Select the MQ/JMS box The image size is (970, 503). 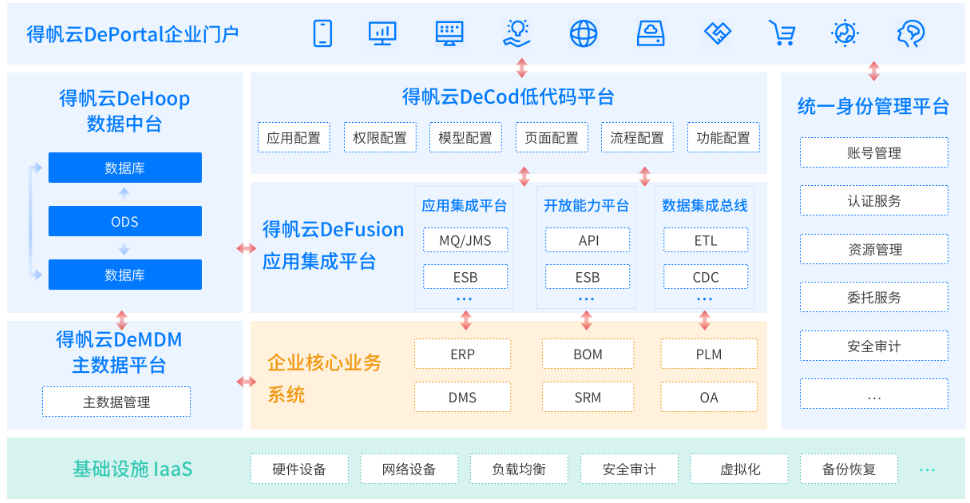[465, 240]
